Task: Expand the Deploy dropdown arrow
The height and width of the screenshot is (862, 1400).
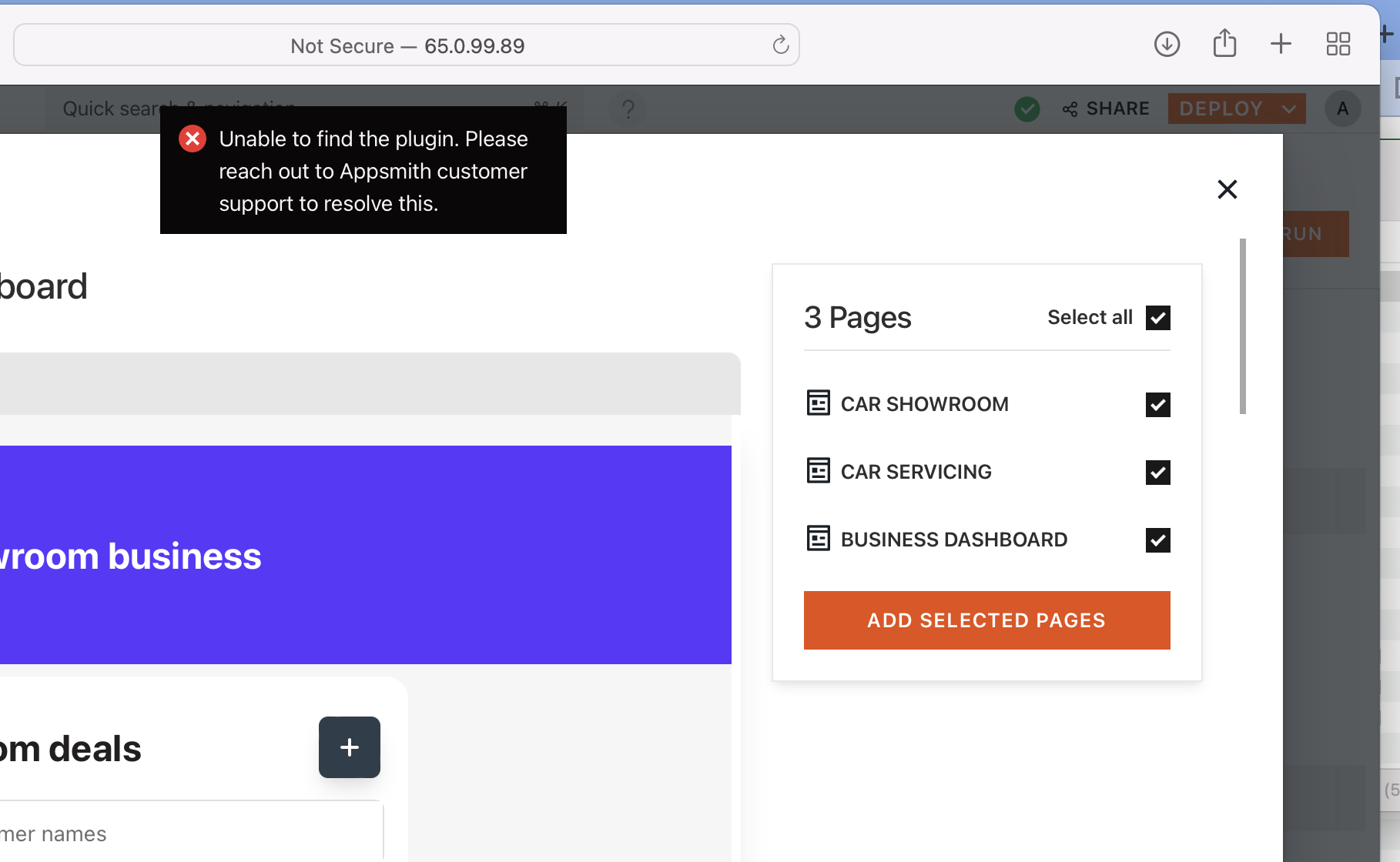Action: point(1289,109)
